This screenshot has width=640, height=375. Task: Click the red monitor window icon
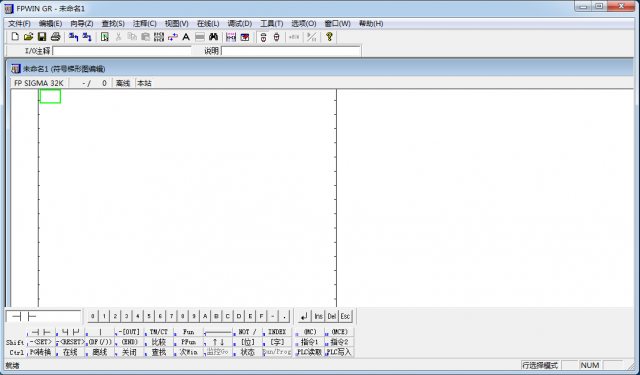pos(244,37)
